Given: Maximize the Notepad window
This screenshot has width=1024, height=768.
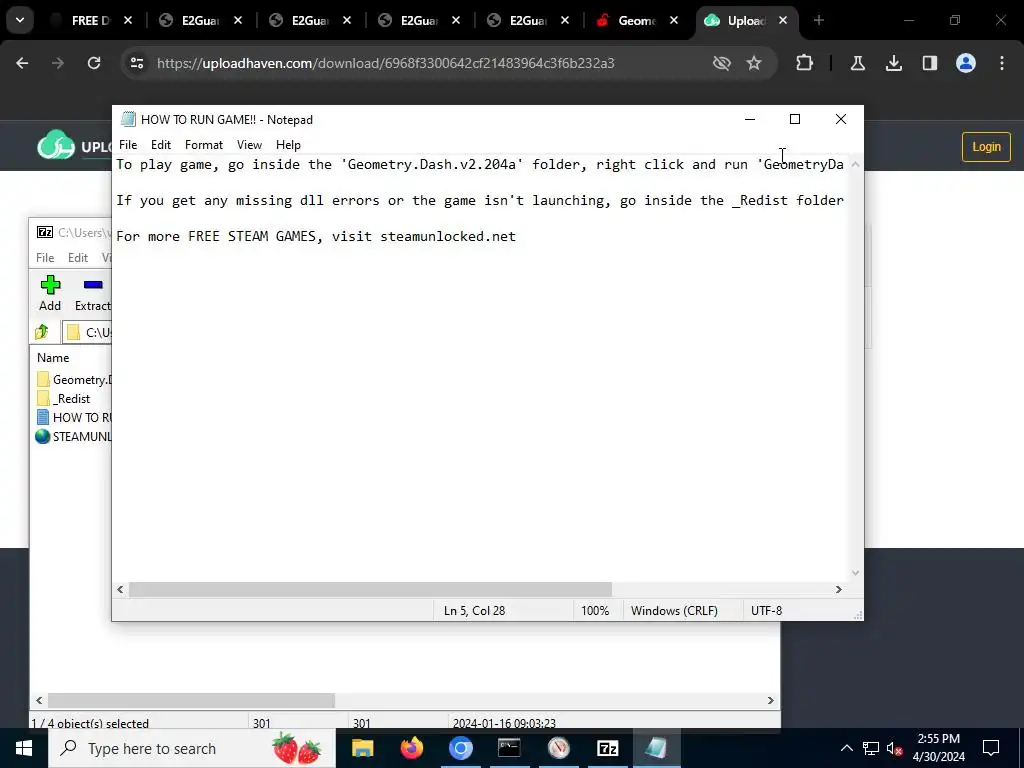Looking at the screenshot, I should [795, 119].
